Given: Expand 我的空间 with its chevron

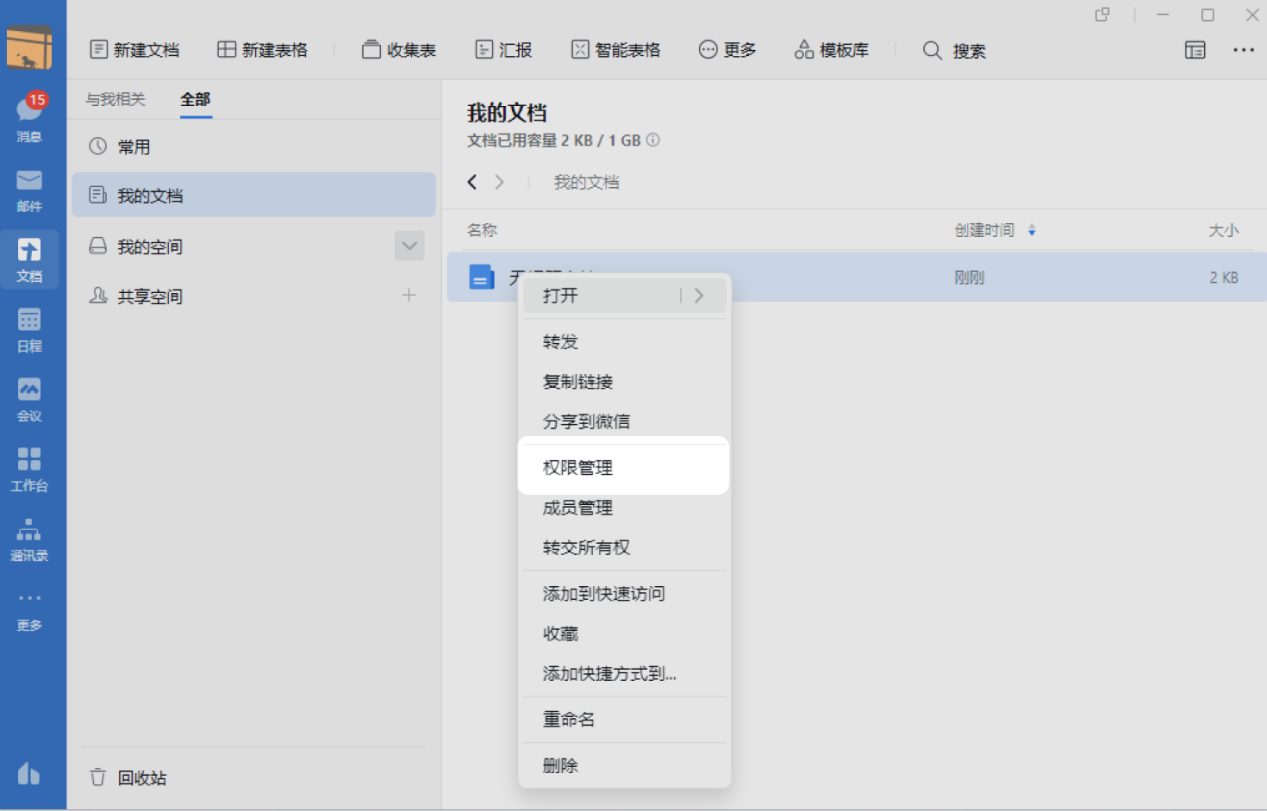Looking at the screenshot, I should pyautogui.click(x=409, y=245).
